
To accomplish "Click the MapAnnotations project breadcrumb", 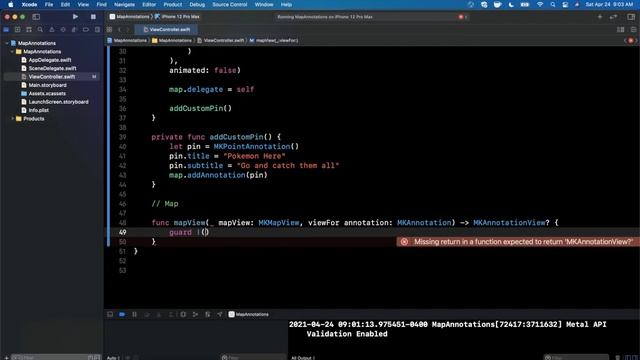I will (x=127, y=40).
